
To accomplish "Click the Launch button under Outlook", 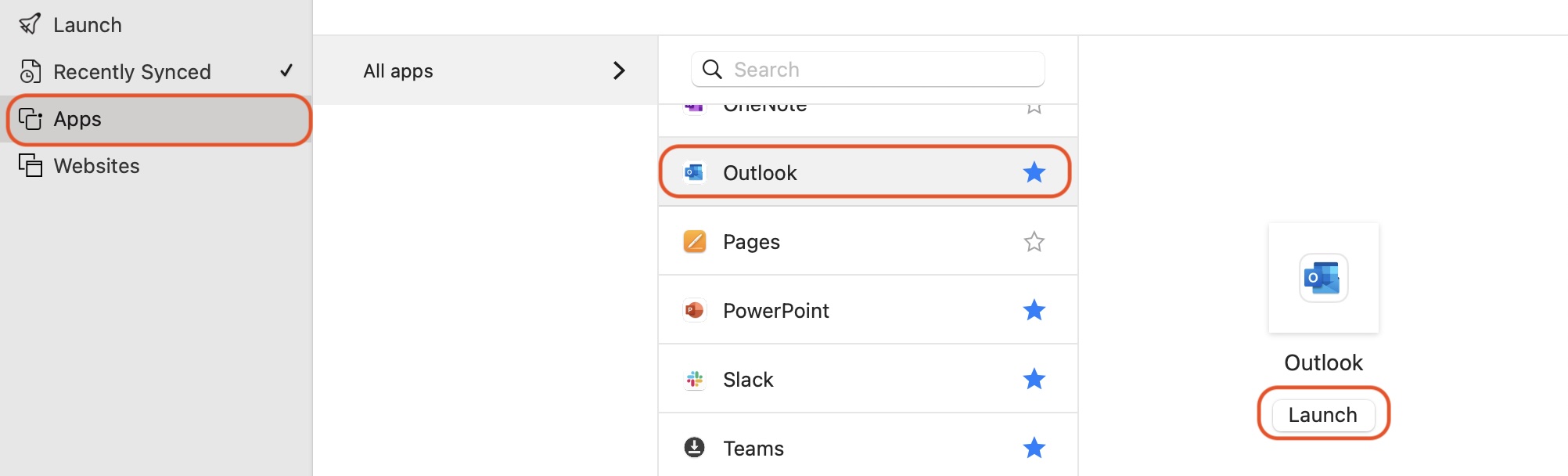I will tap(1323, 415).
